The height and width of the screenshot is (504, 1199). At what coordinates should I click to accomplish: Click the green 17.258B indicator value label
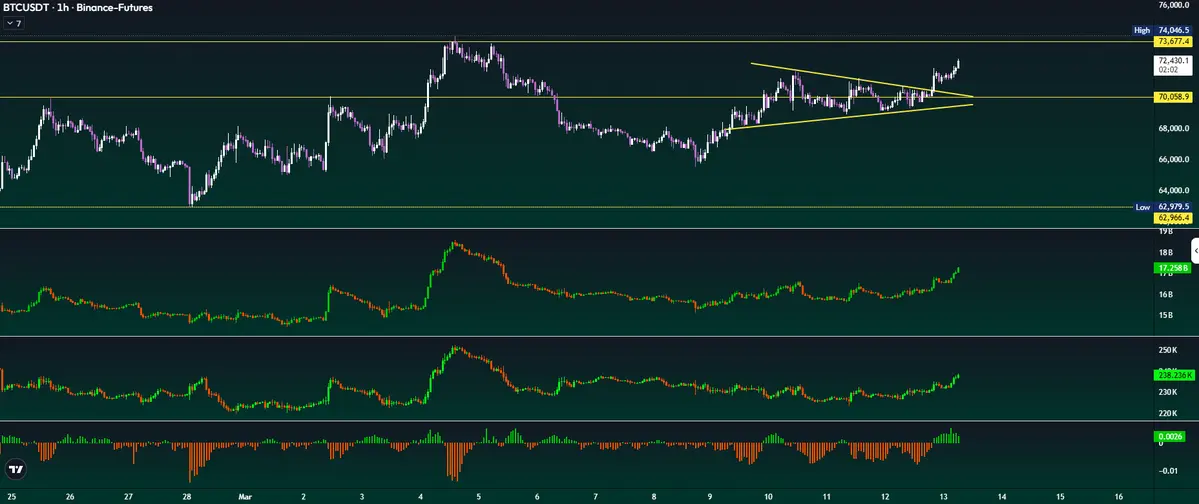coord(1172,268)
